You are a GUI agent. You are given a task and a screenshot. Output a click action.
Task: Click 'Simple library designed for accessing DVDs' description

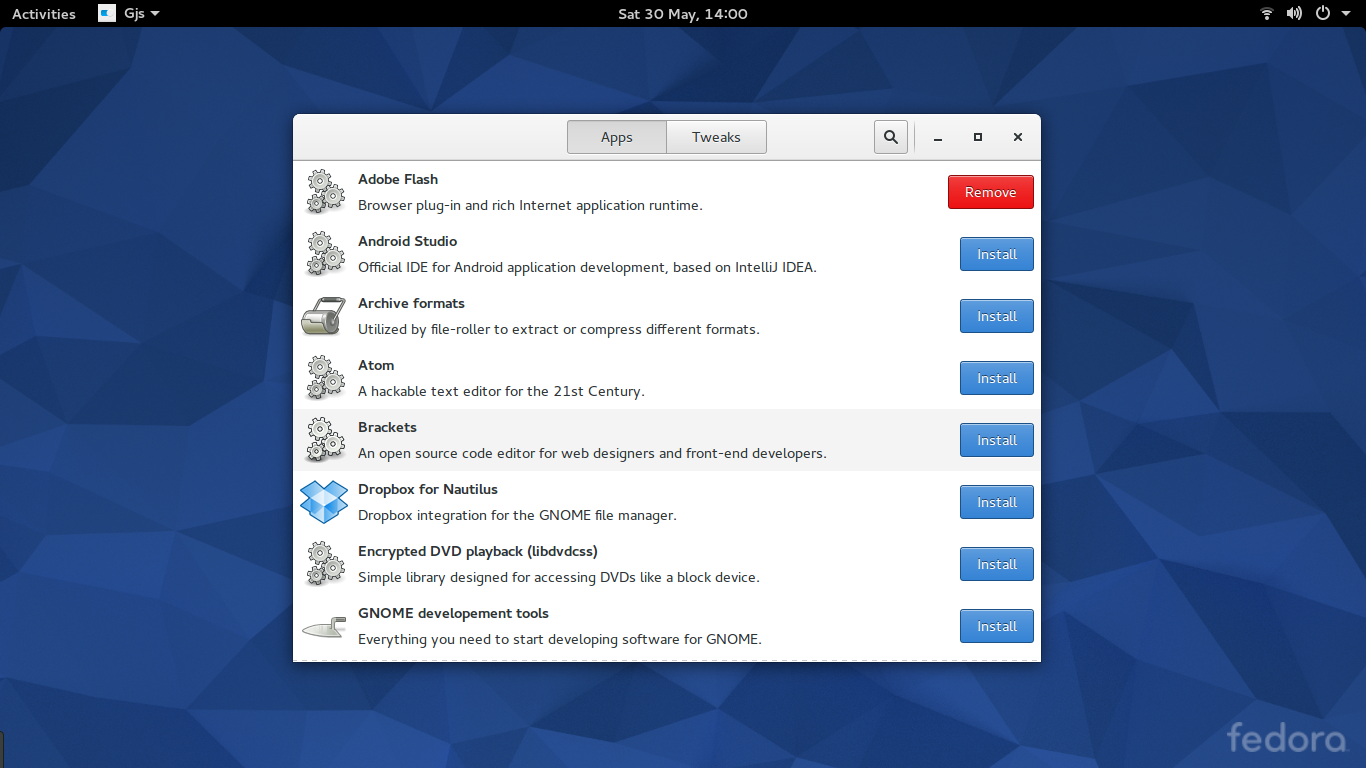[x=559, y=577]
